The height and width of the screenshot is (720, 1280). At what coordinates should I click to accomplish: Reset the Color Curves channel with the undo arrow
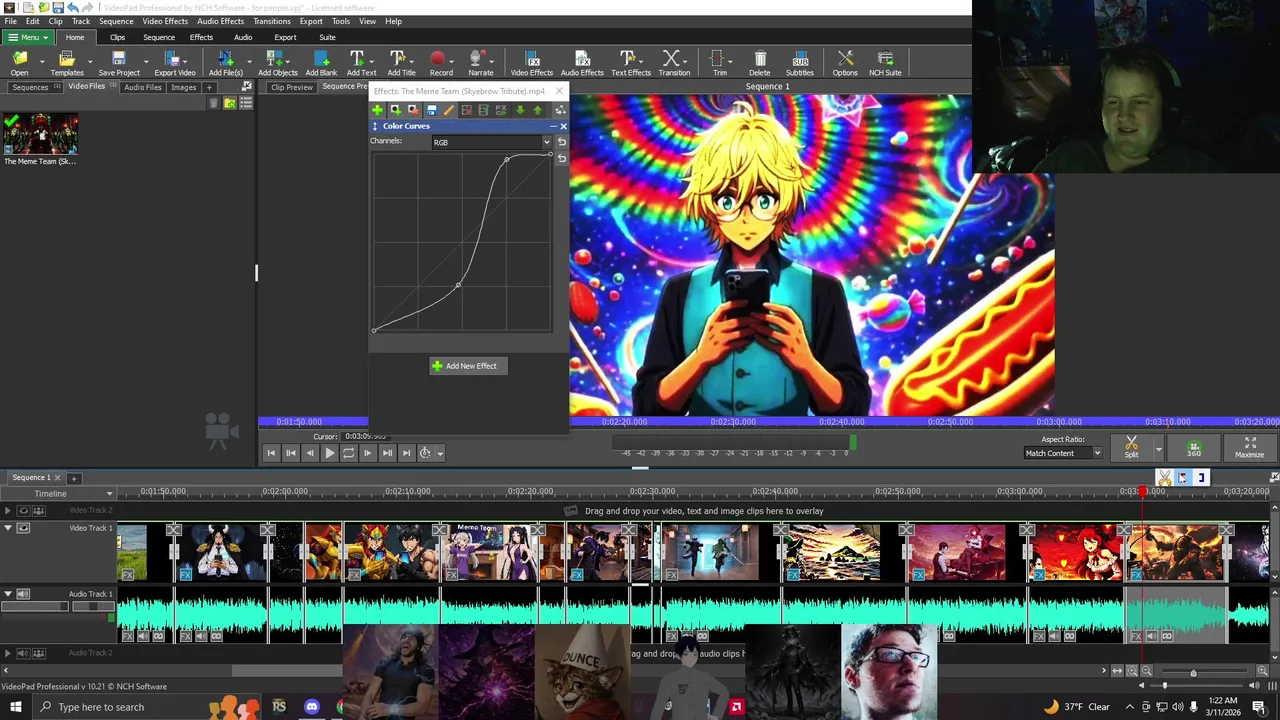[x=561, y=143]
